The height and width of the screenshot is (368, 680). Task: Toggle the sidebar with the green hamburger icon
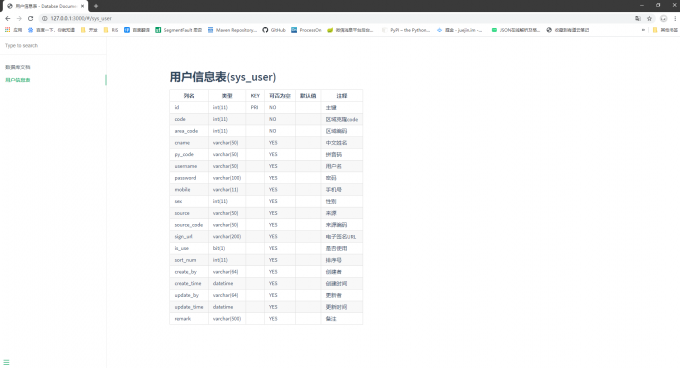tap(6, 362)
